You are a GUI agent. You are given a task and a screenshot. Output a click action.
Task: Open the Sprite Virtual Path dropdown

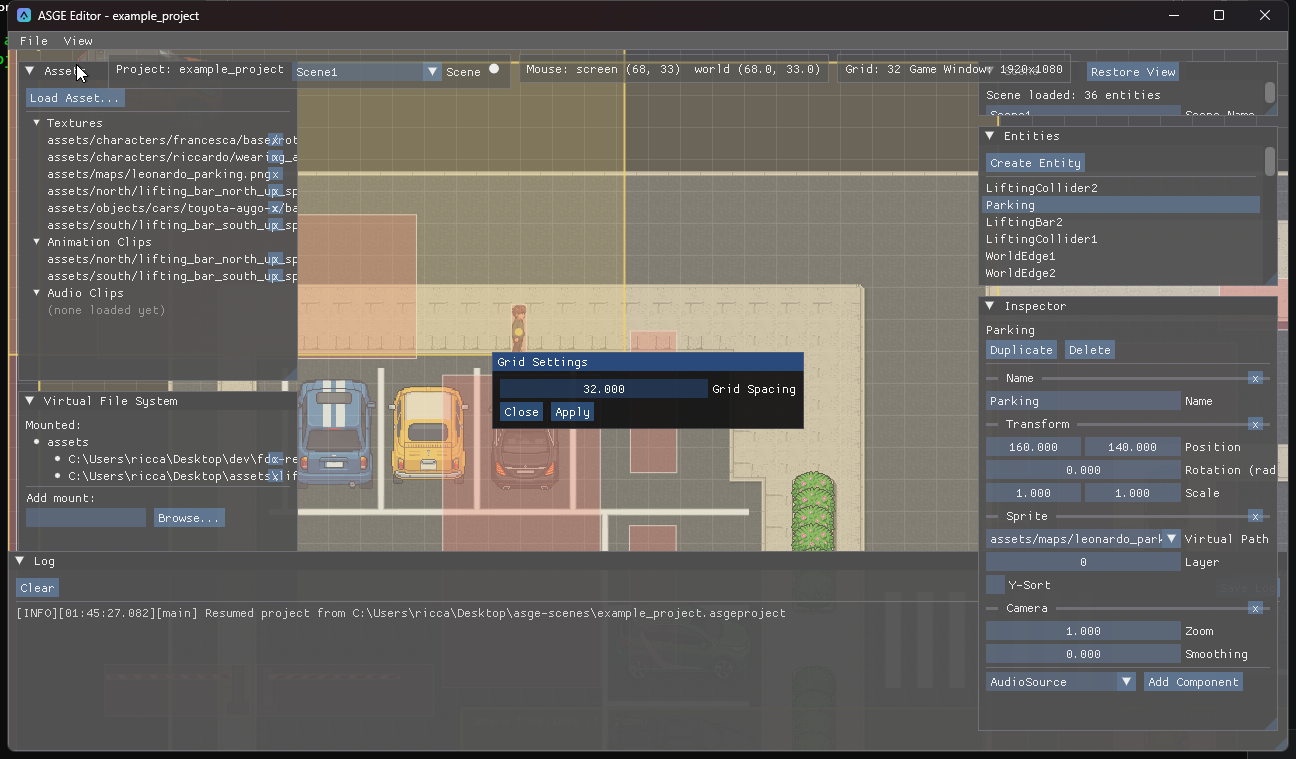click(x=1083, y=539)
